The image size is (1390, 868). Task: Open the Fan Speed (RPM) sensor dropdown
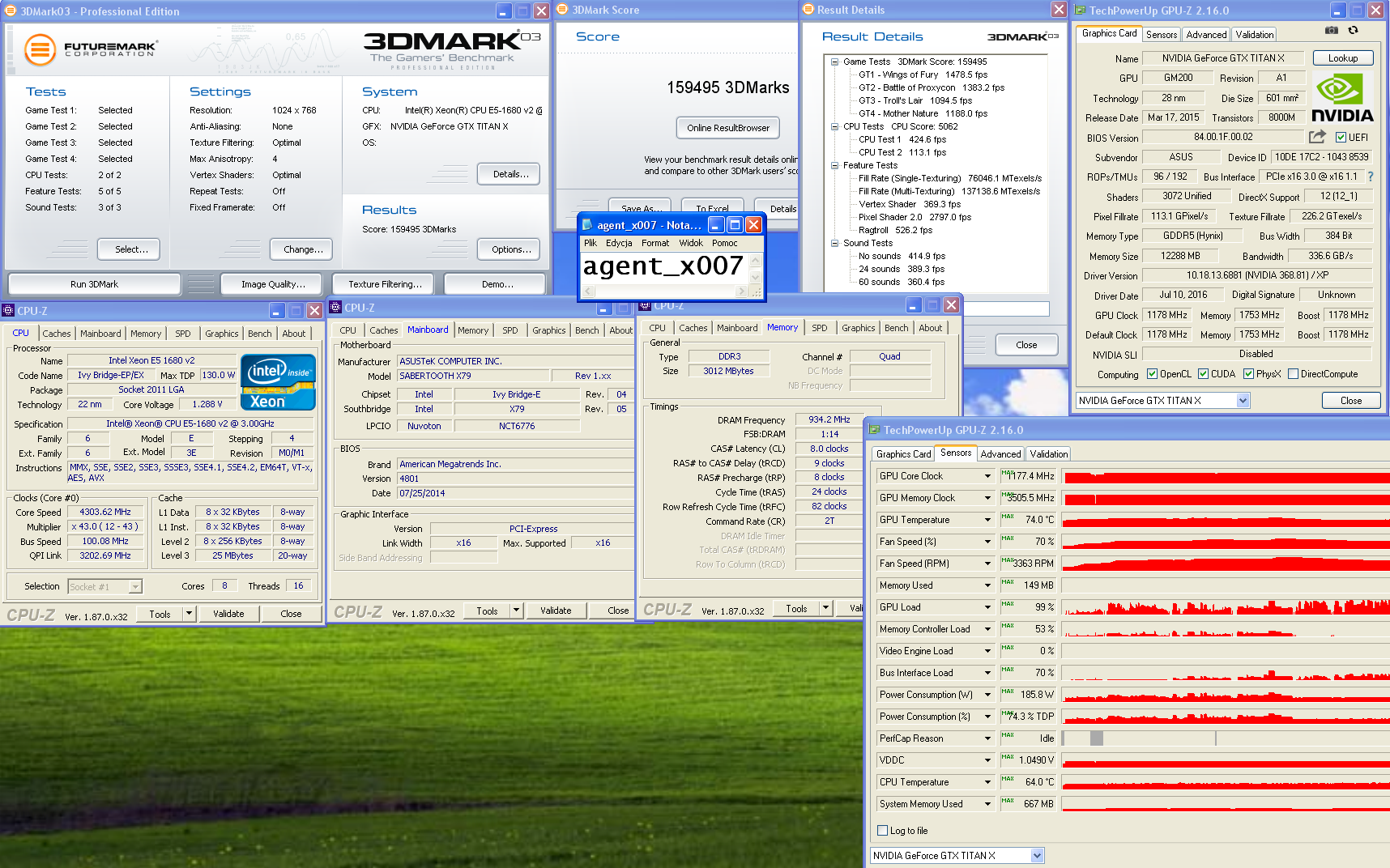[x=987, y=564]
